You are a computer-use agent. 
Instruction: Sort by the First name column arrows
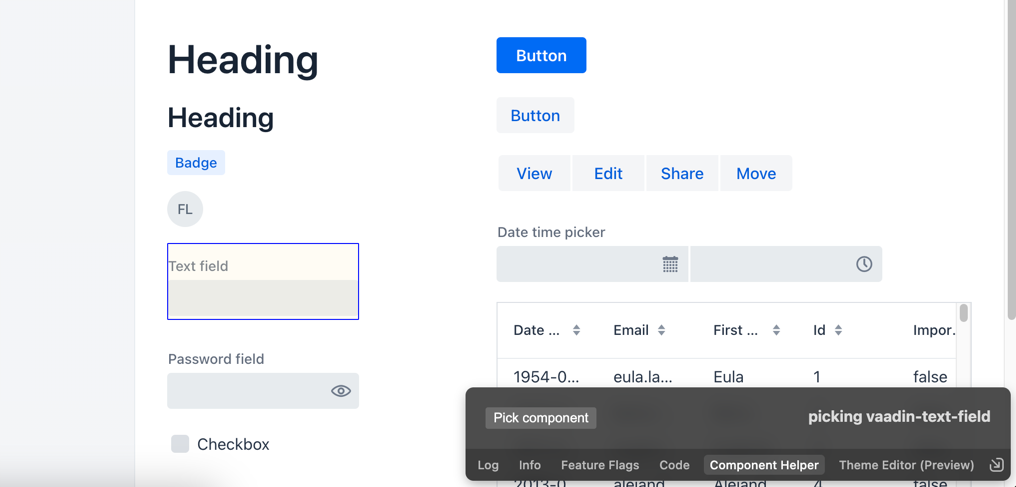[776, 330]
